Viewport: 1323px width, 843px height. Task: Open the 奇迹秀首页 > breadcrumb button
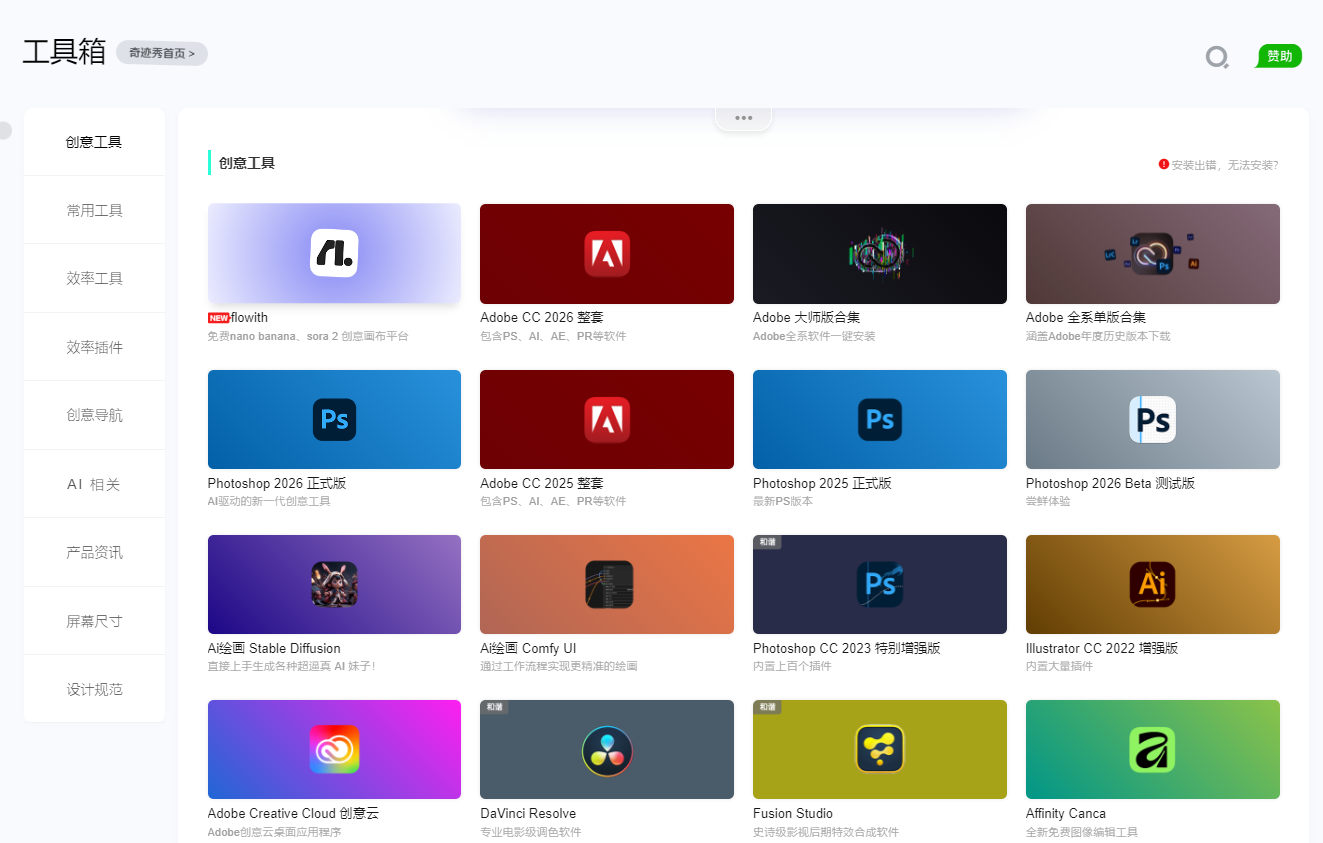[162, 53]
